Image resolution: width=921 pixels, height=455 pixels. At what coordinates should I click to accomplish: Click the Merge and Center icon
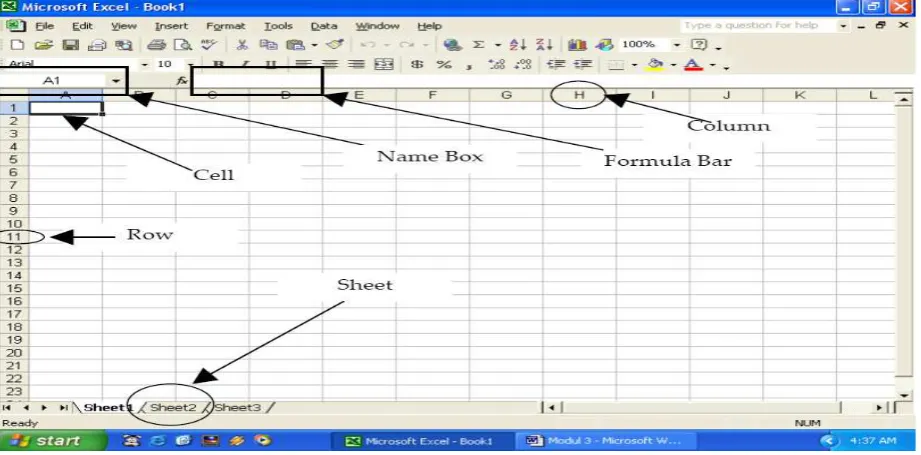(x=384, y=64)
